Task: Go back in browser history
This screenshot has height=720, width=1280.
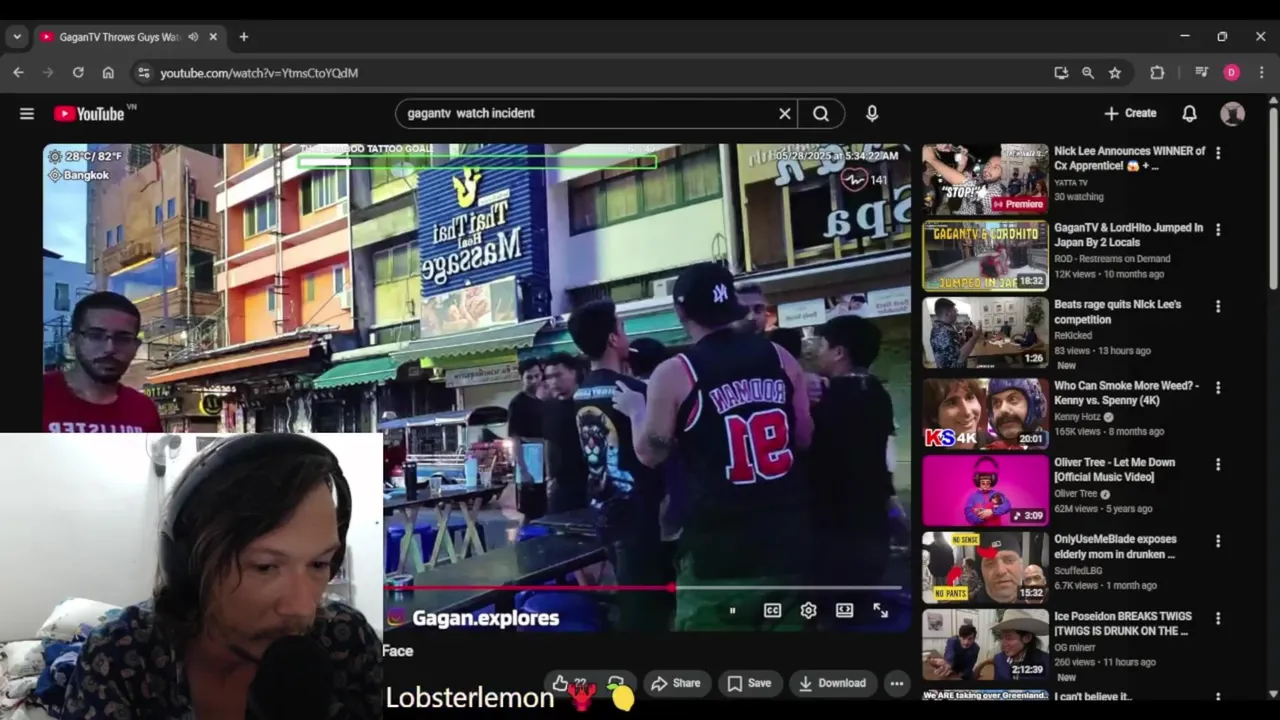Action: 18,73
